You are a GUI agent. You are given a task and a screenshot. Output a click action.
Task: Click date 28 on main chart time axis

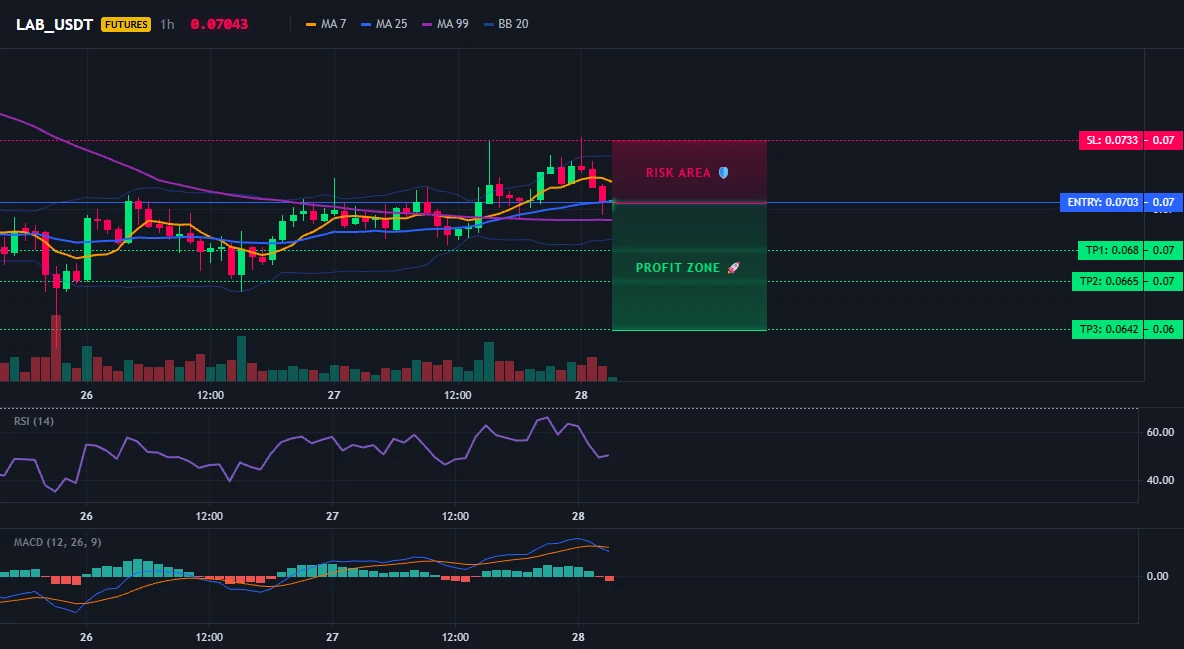[x=581, y=395]
